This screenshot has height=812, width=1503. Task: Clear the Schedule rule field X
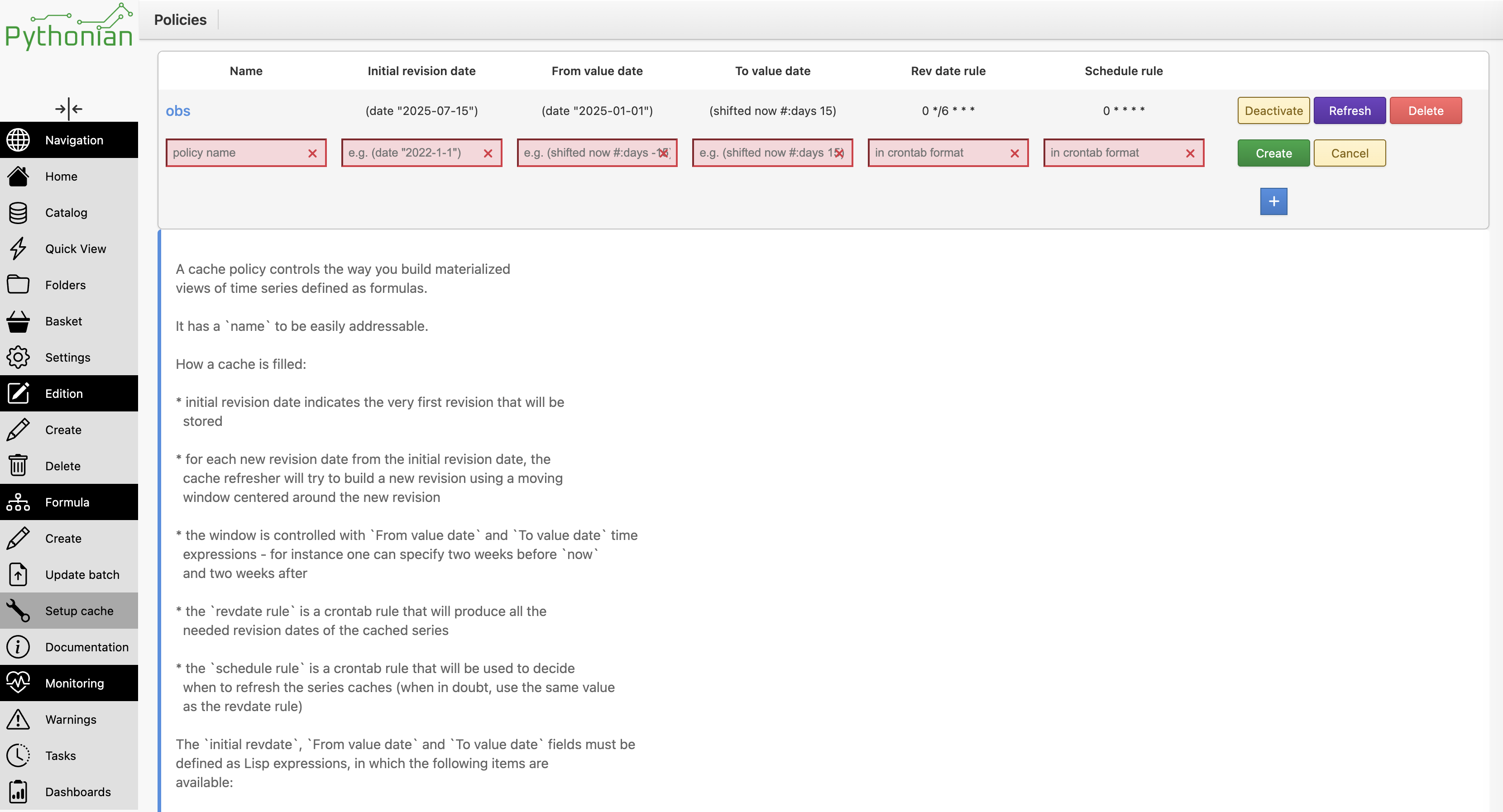point(1190,153)
